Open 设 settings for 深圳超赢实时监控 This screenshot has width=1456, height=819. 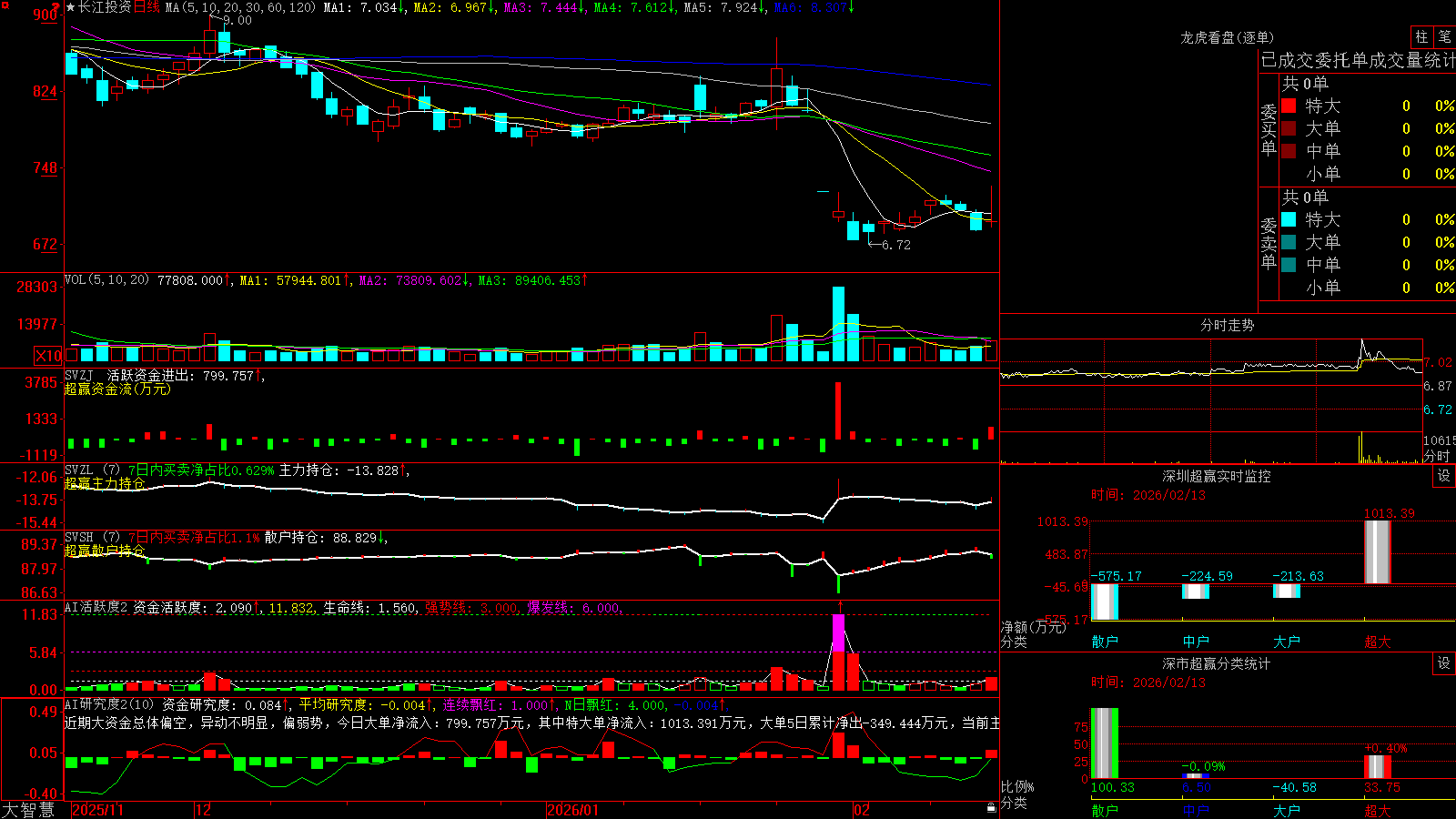click(1443, 476)
